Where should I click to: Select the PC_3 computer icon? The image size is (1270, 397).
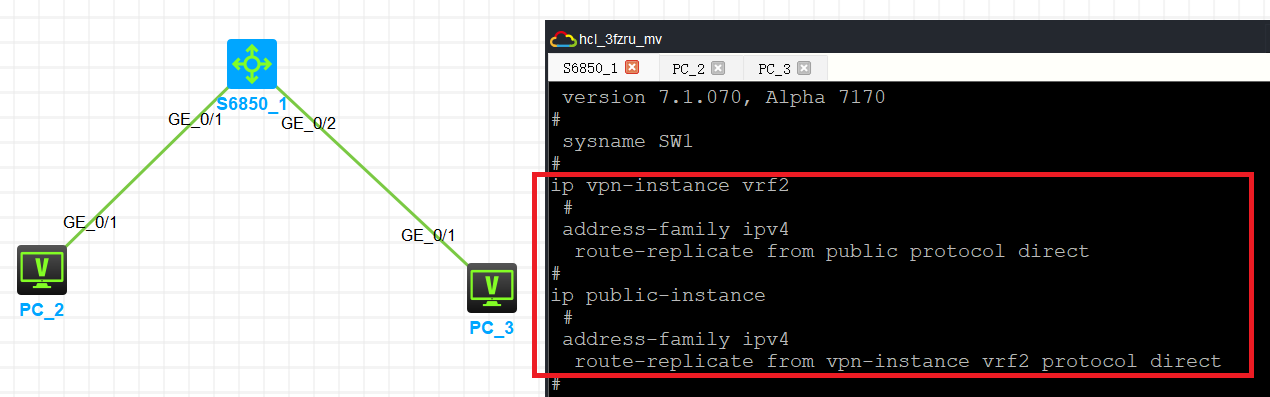[491, 288]
